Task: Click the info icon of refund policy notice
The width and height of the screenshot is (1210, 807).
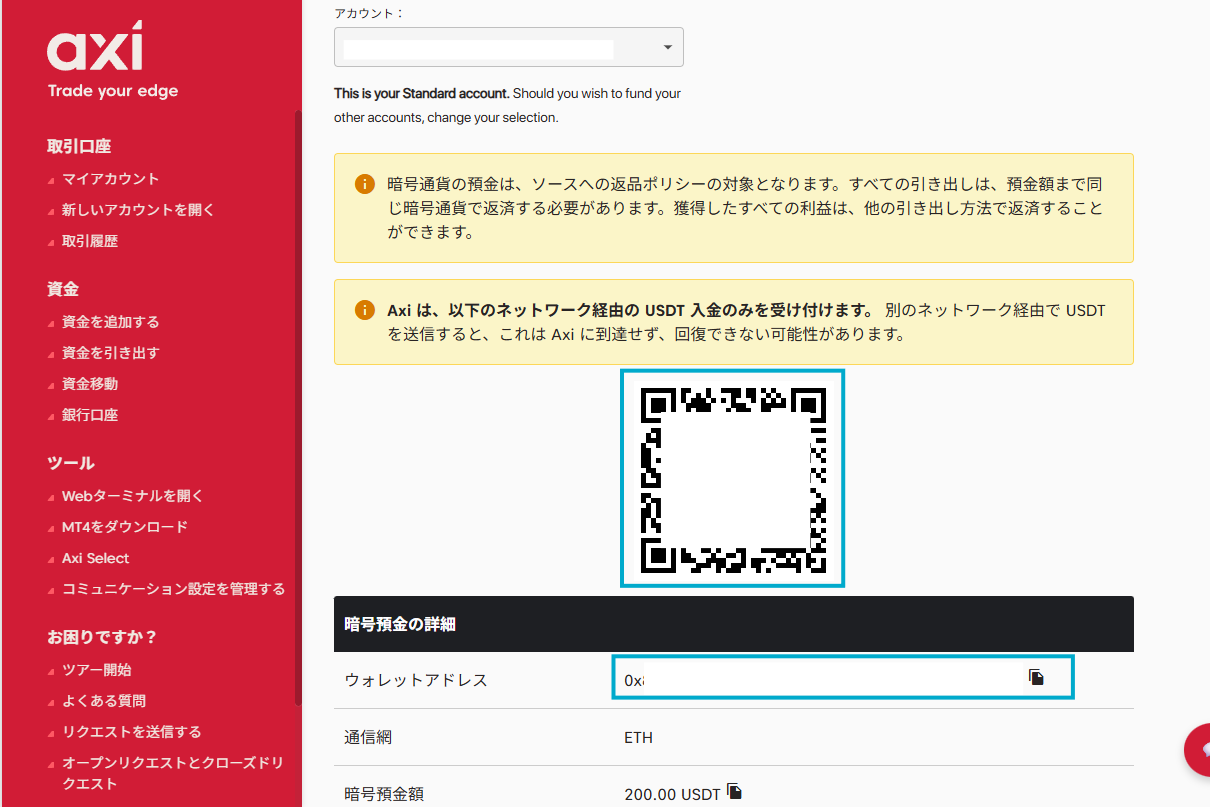Action: pos(364,184)
